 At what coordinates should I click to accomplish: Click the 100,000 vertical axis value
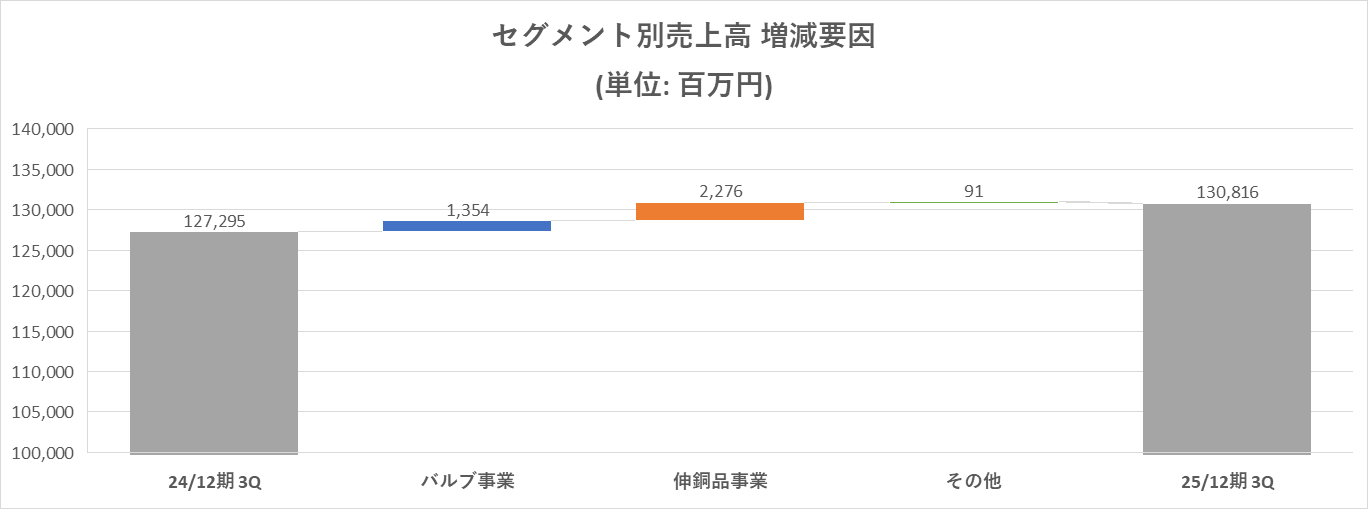coord(42,453)
